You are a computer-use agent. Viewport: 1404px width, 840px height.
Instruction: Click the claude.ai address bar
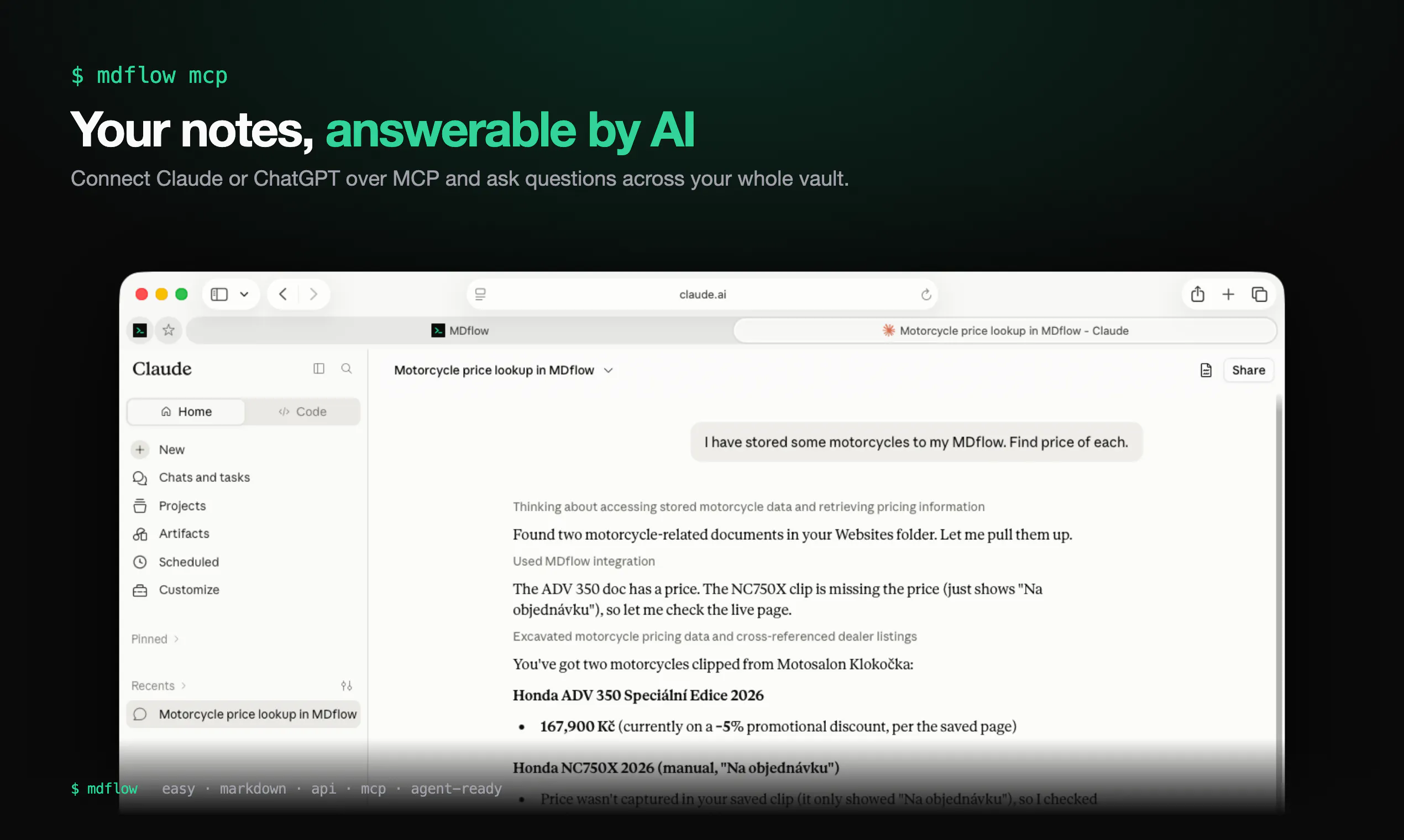pyautogui.click(x=702, y=295)
